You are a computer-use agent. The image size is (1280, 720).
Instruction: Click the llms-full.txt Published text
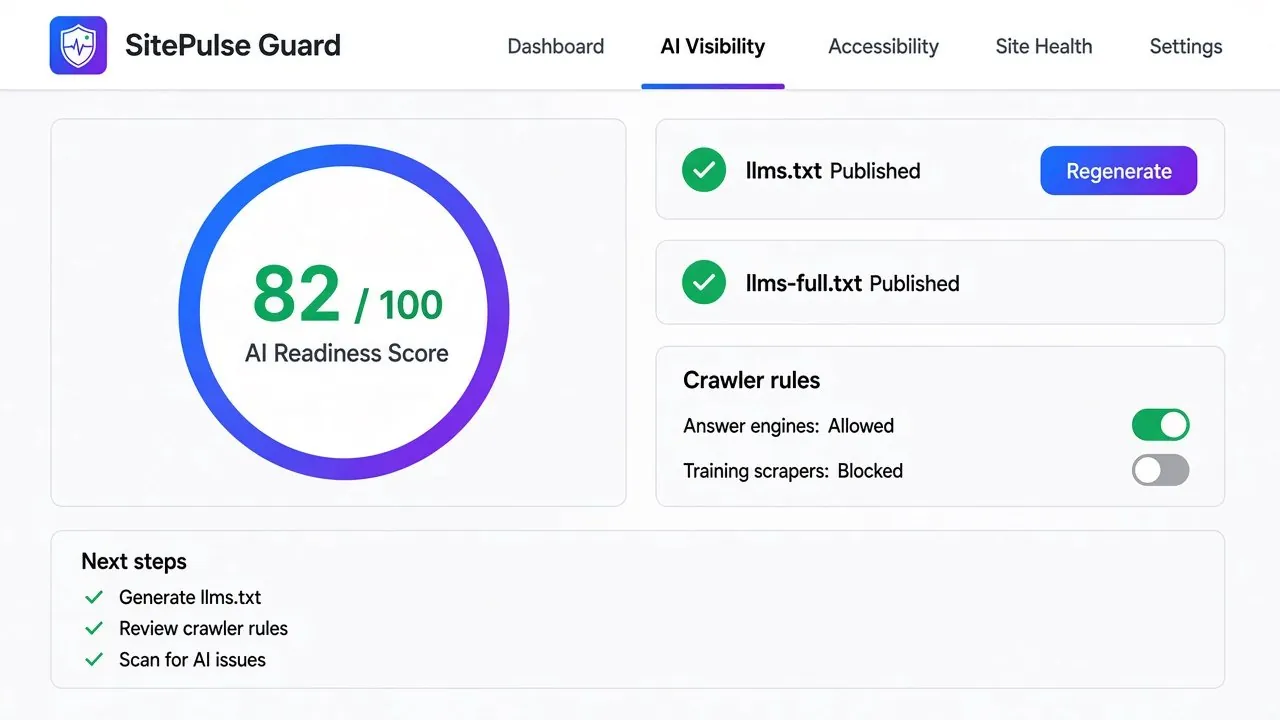point(853,283)
